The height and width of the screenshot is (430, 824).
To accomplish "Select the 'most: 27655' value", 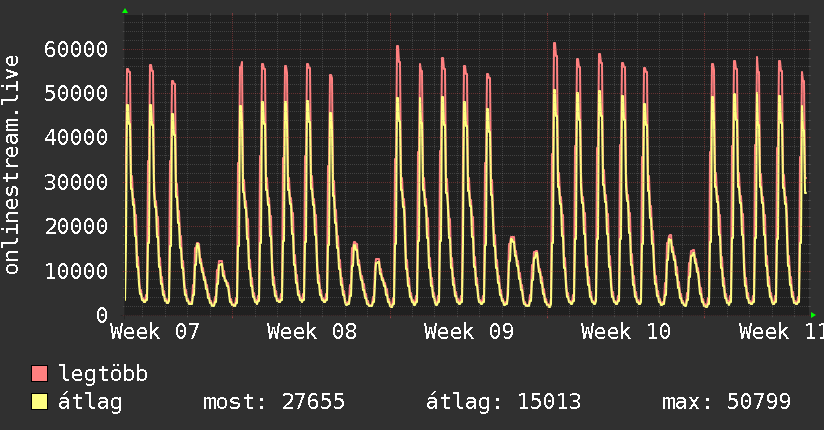I will (274, 402).
